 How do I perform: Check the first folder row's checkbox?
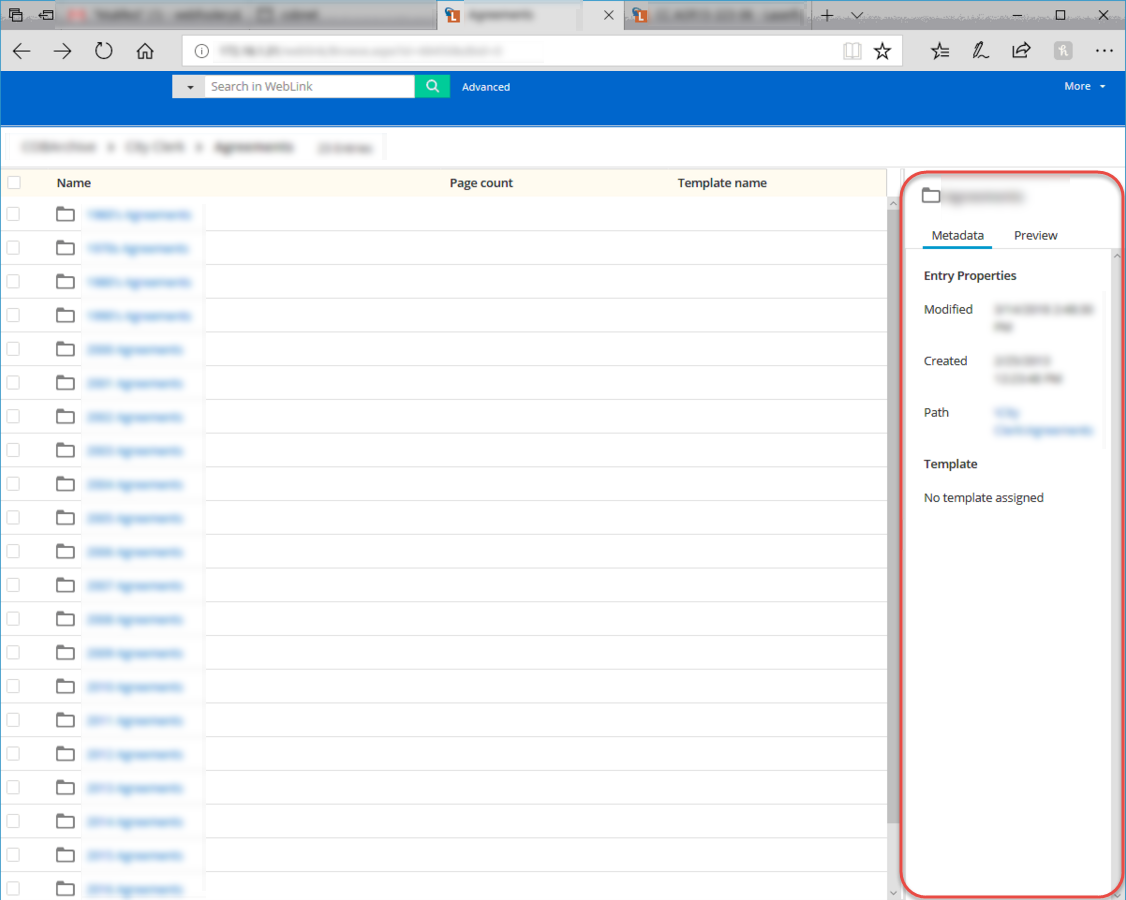coord(14,214)
